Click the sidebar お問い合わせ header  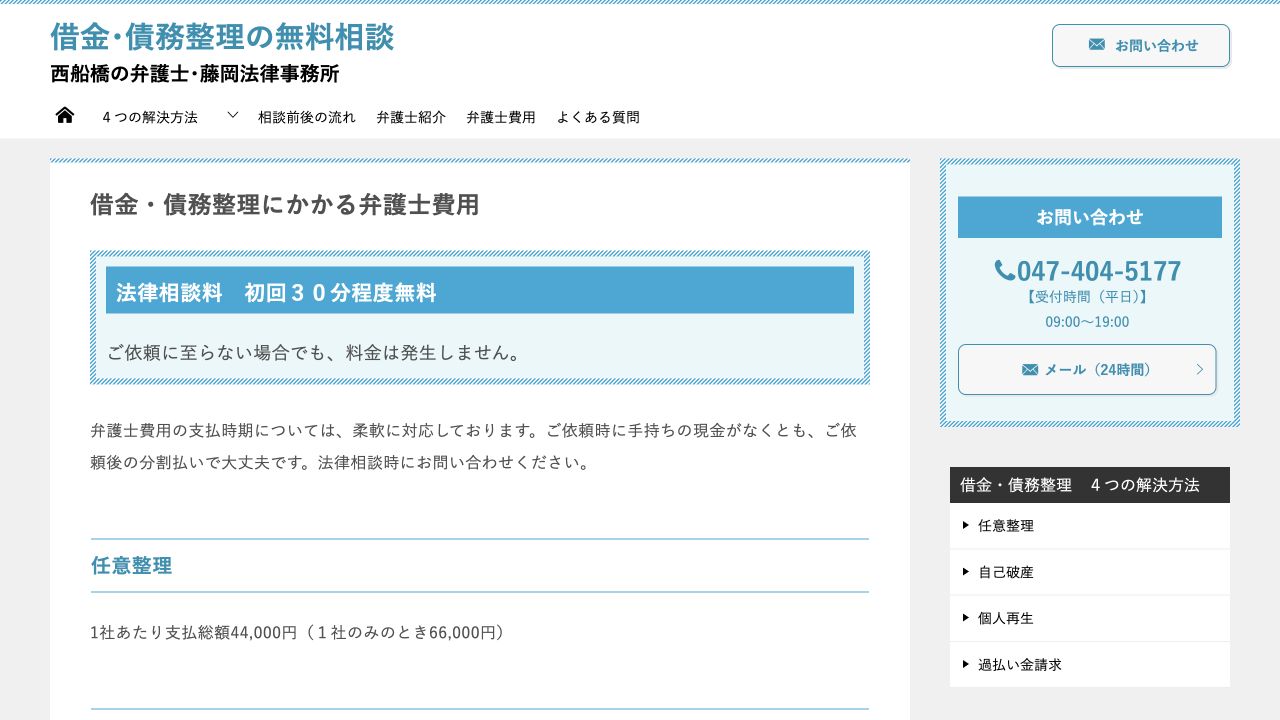click(x=1090, y=217)
